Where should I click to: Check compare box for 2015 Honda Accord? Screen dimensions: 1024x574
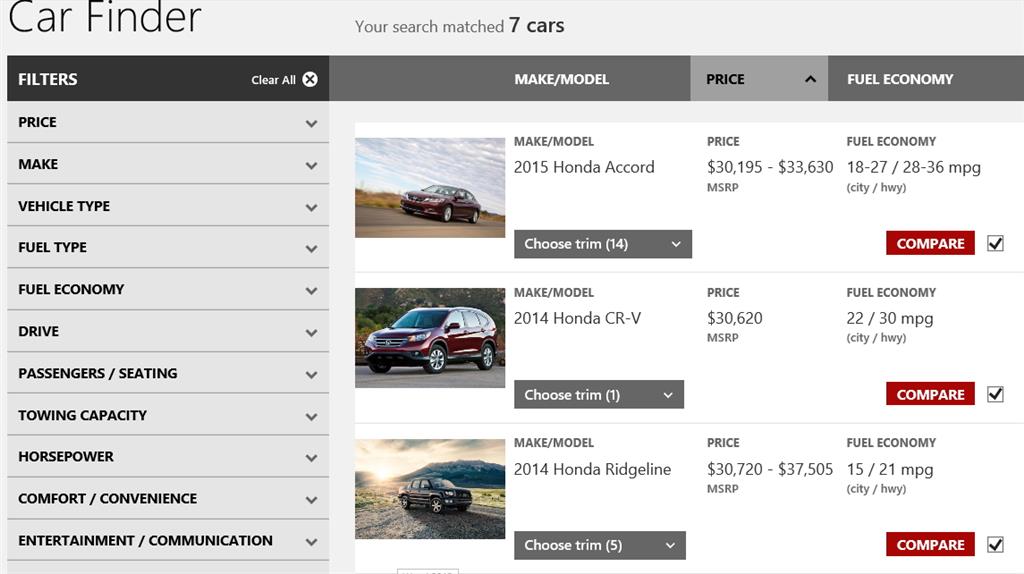(995, 244)
